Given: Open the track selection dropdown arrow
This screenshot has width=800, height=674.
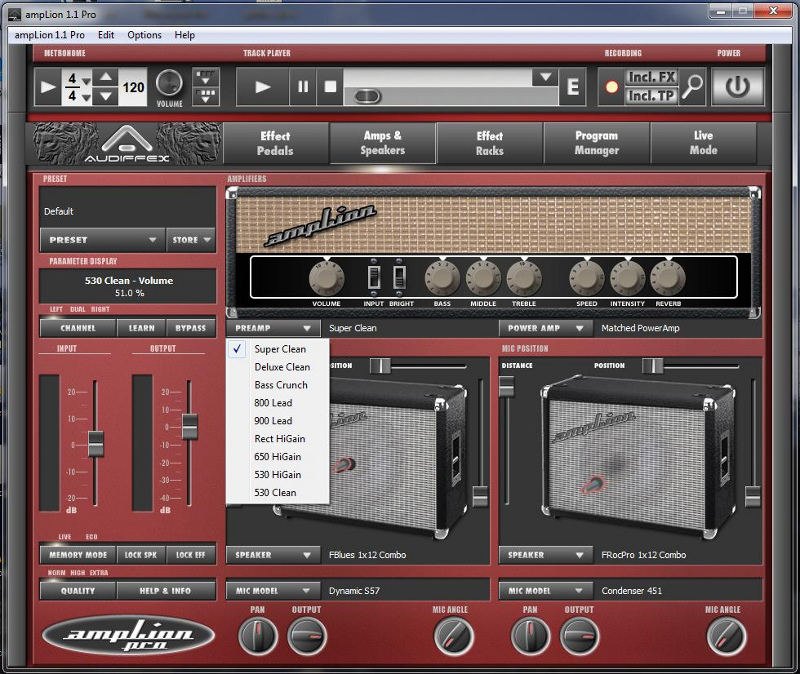Looking at the screenshot, I should pyautogui.click(x=545, y=78).
